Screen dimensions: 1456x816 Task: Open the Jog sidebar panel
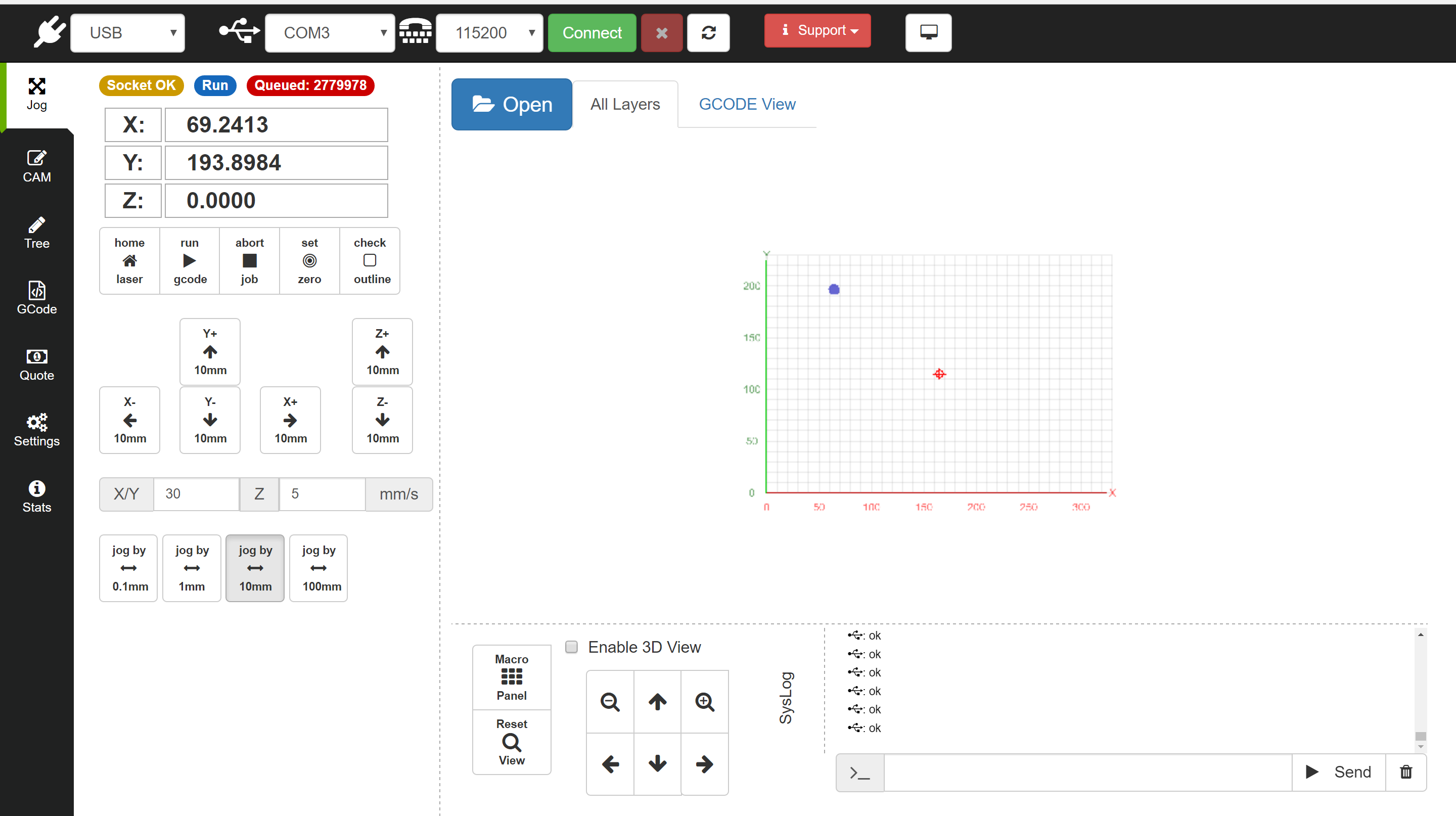(37, 95)
